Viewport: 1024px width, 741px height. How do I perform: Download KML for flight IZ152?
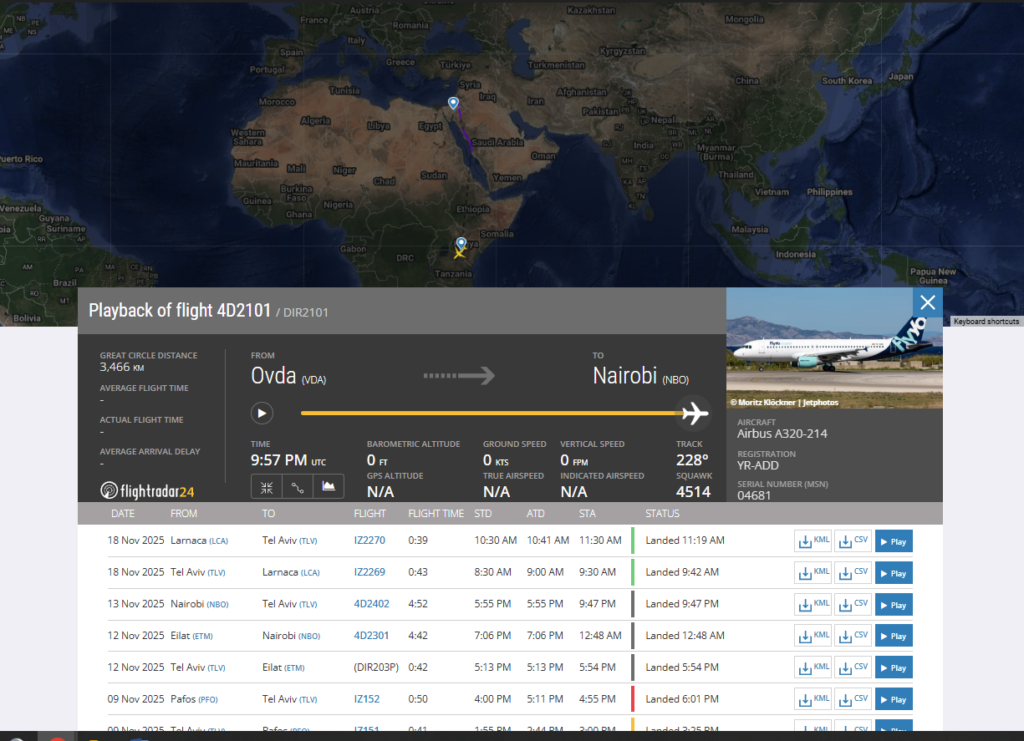pyautogui.click(x=813, y=699)
